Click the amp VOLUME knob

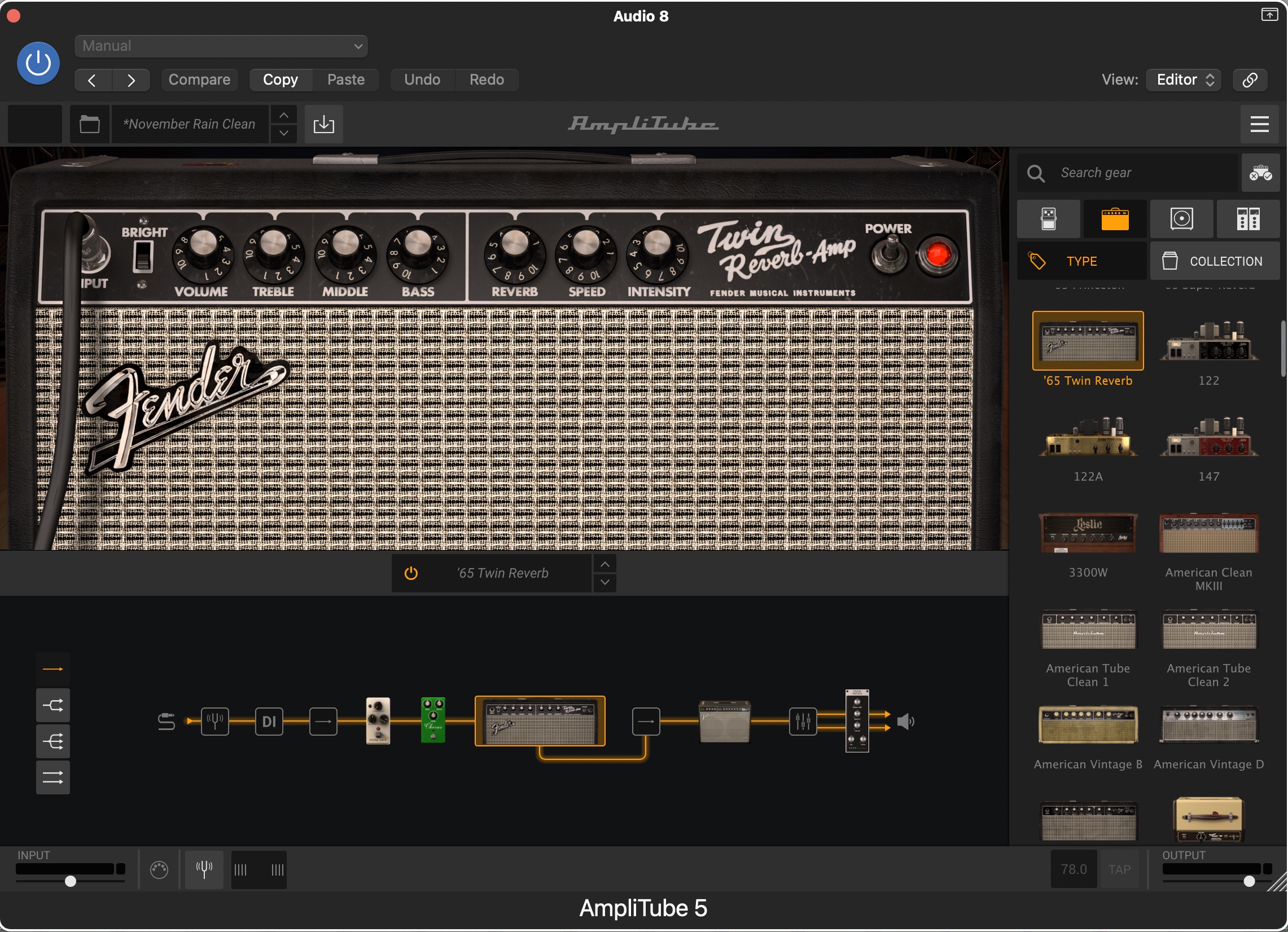click(203, 254)
